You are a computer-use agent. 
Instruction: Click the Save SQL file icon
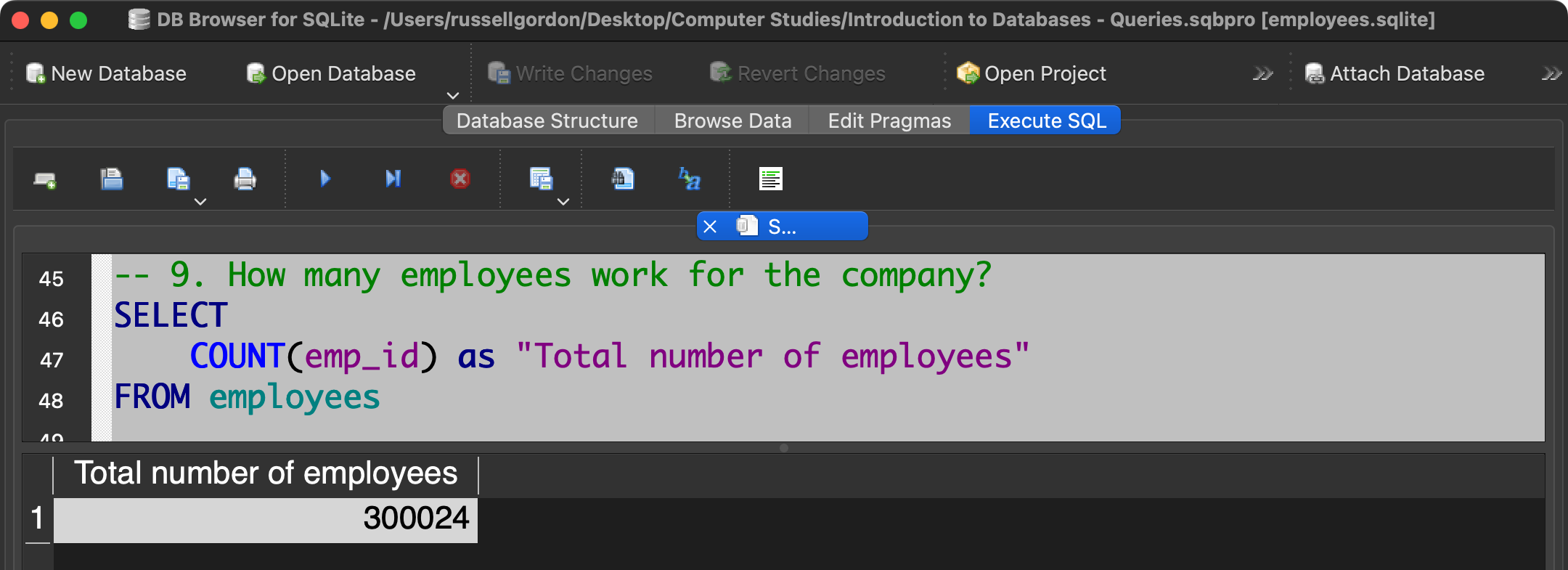click(x=178, y=179)
